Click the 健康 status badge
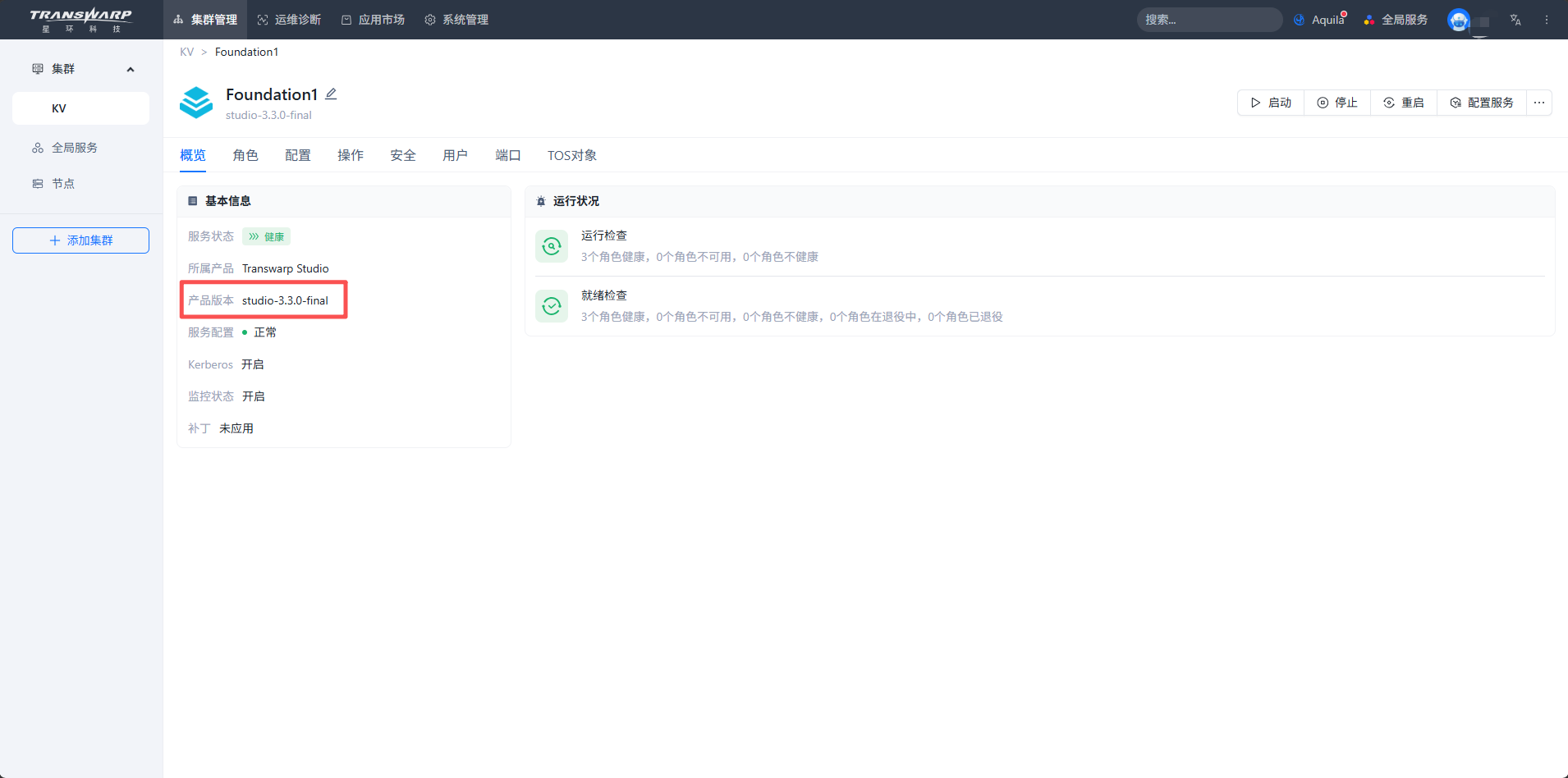The height and width of the screenshot is (778, 1568). point(266,236)
